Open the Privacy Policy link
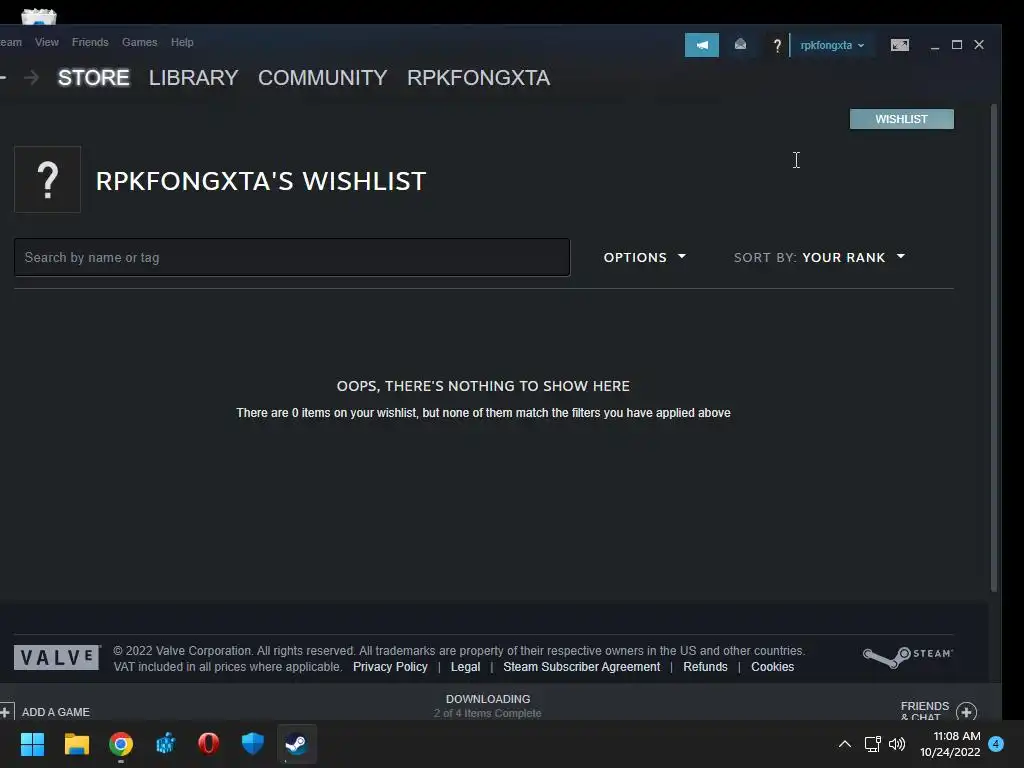The width and height of the screenshot is (1024, 768). point(390,667)
